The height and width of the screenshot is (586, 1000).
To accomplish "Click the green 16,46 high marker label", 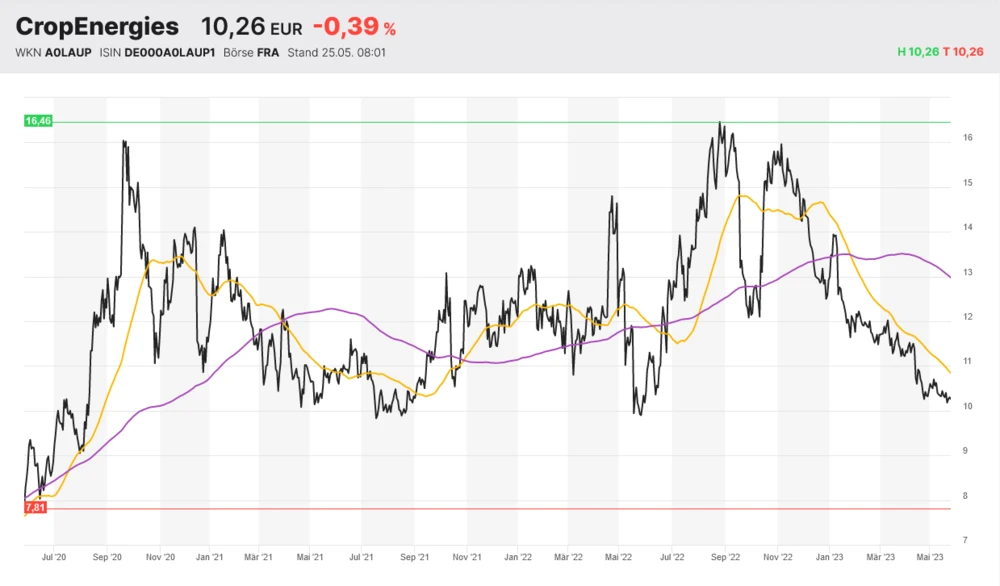I will (38, 121).
